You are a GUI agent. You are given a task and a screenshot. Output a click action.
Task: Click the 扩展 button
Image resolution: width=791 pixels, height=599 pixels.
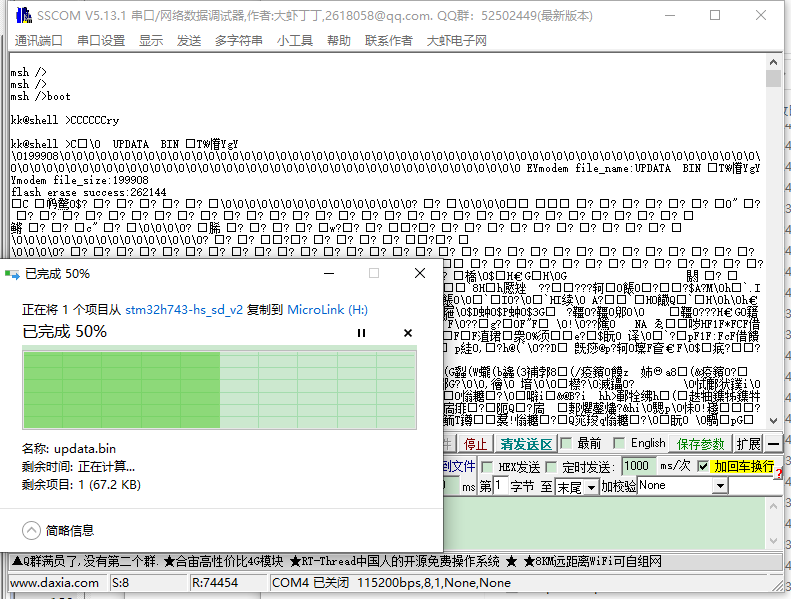coord(748,444)
